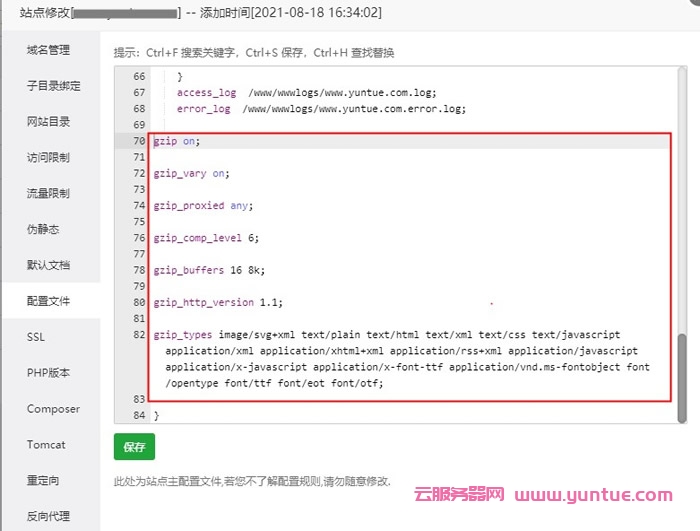The height and width of the screenshot is (531, 700).
Task: Switch to the PHP版本 tab
Action: click(48, 373)
